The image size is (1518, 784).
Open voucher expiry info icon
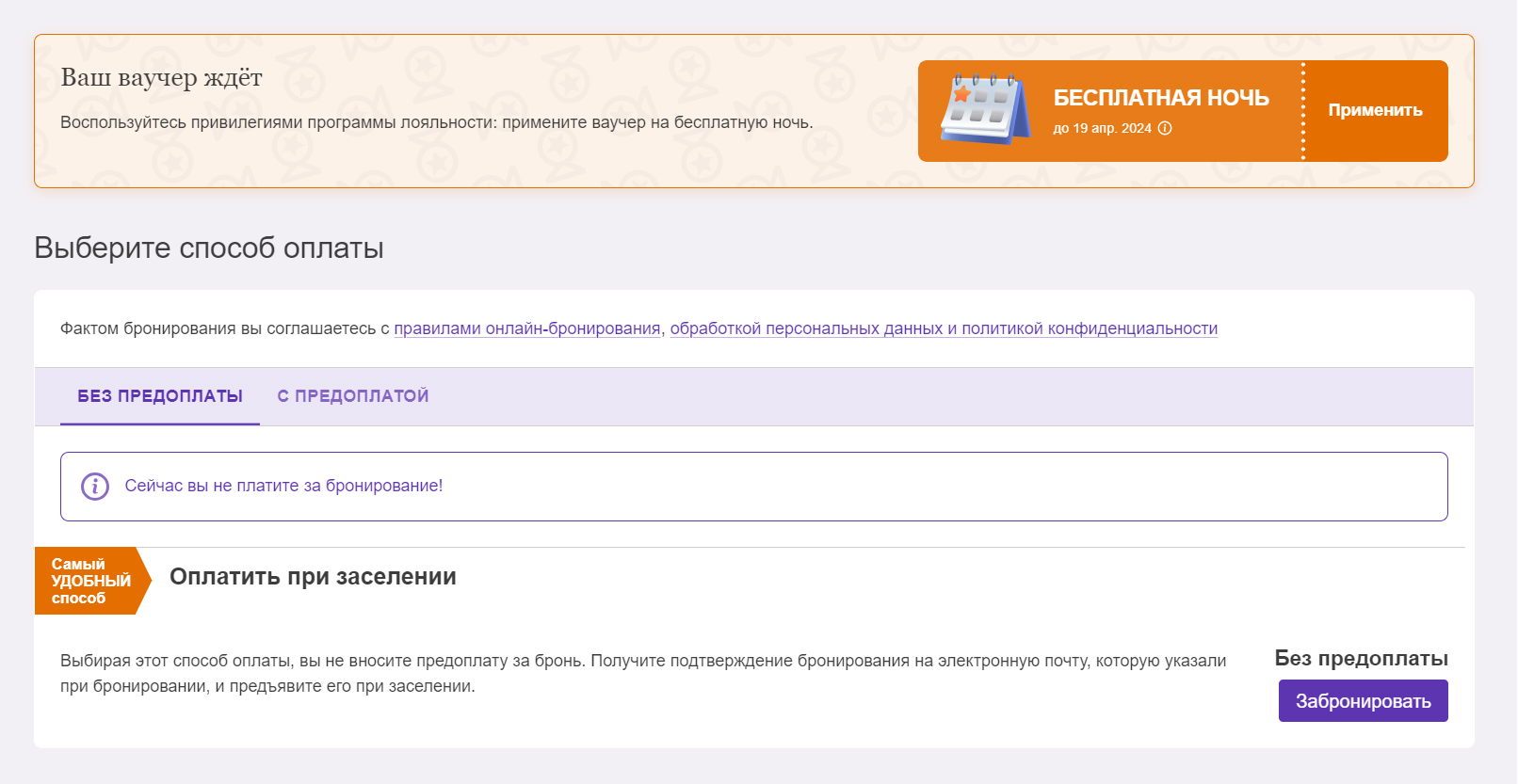tap(1165, 128)
